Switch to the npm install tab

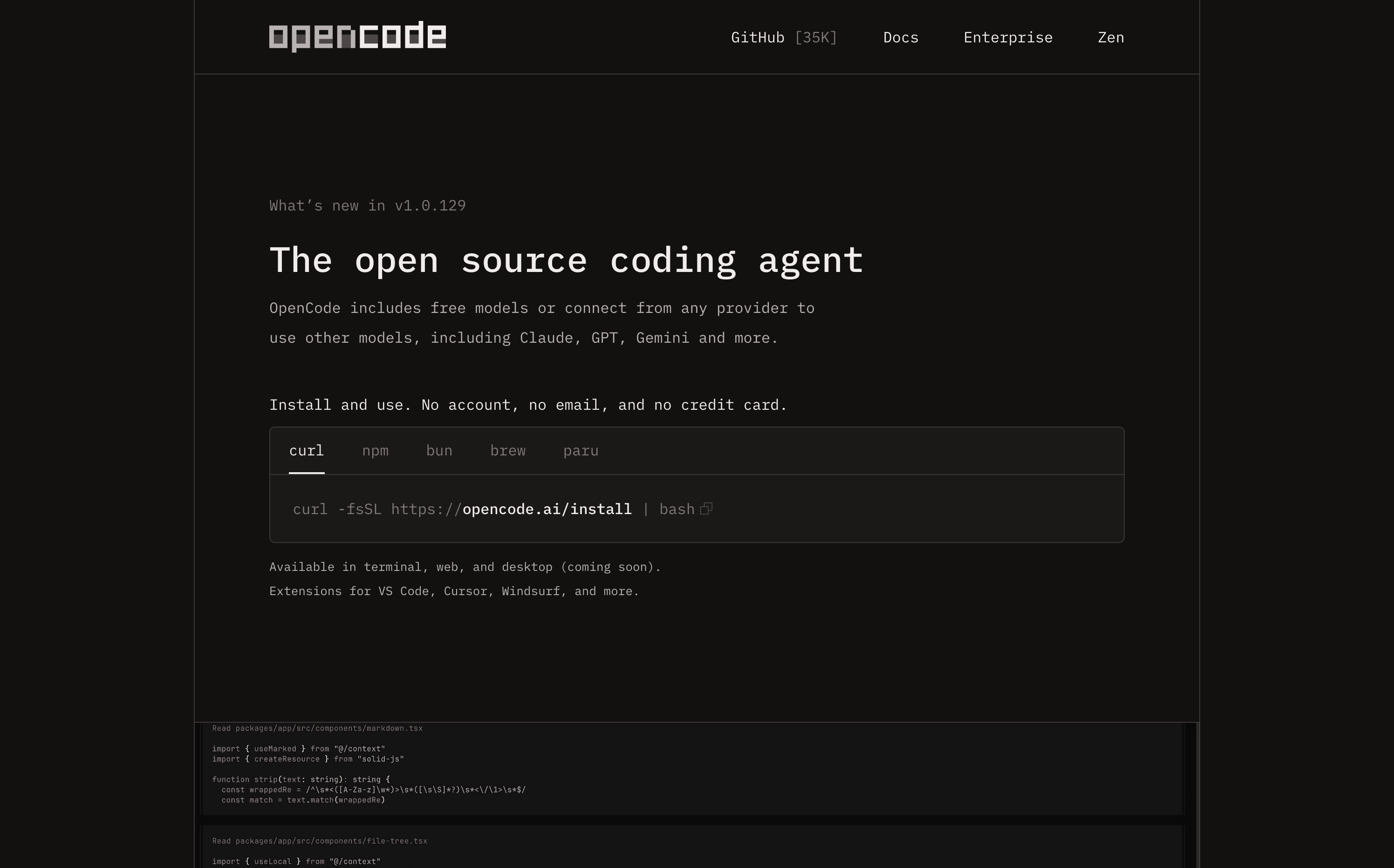click(x=375, y=451)
